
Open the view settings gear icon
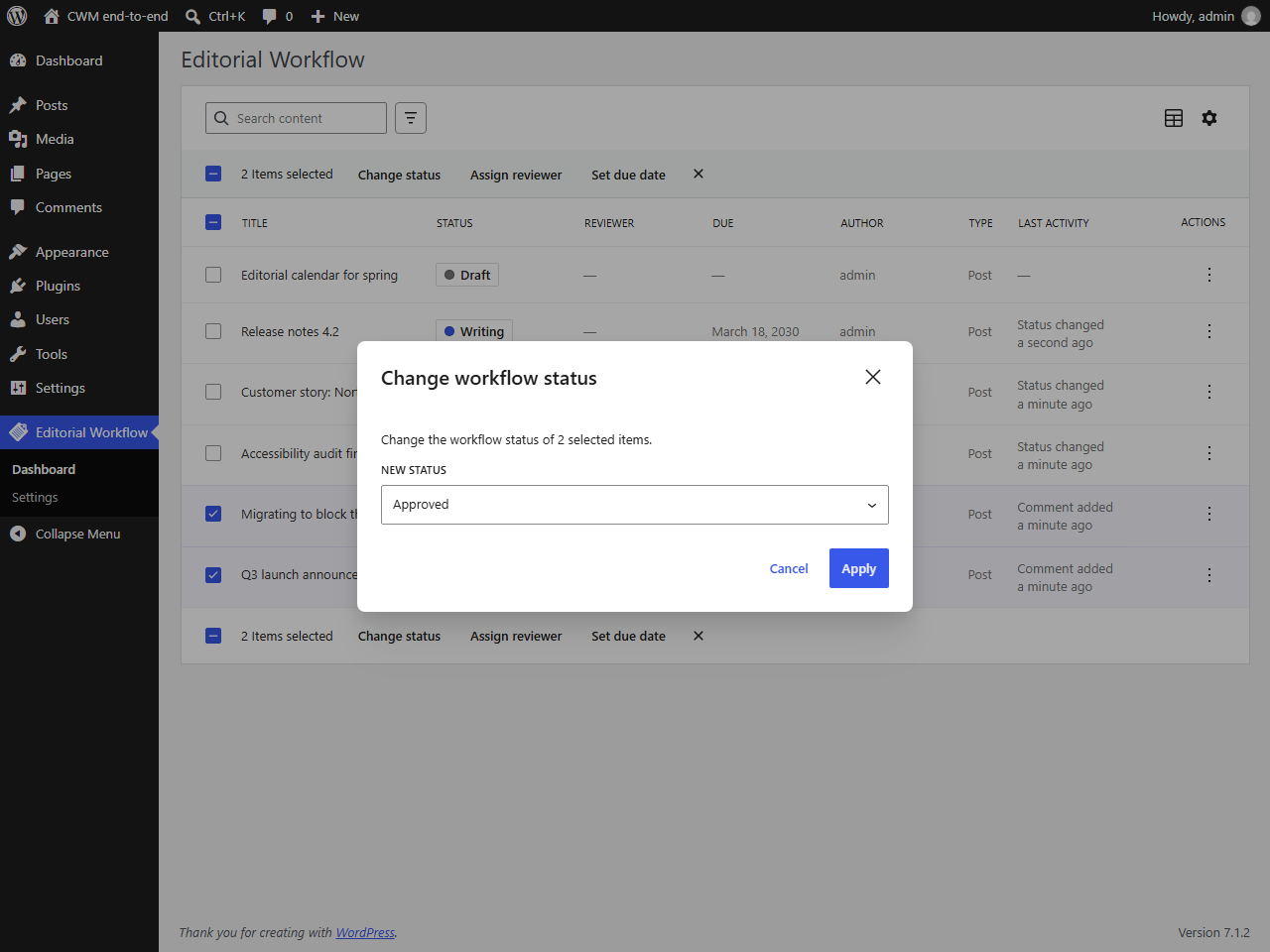point(1209,118)
